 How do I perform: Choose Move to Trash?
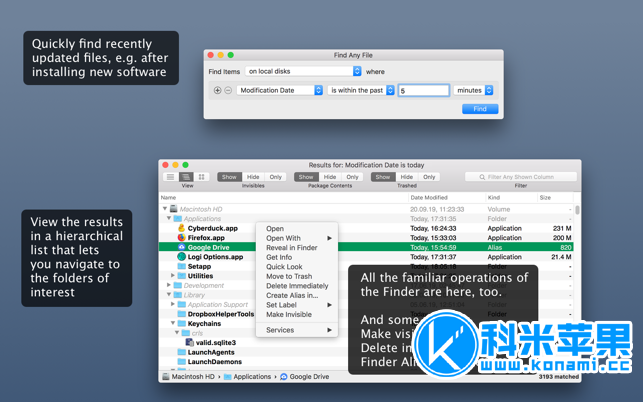(x=297, y=276)
